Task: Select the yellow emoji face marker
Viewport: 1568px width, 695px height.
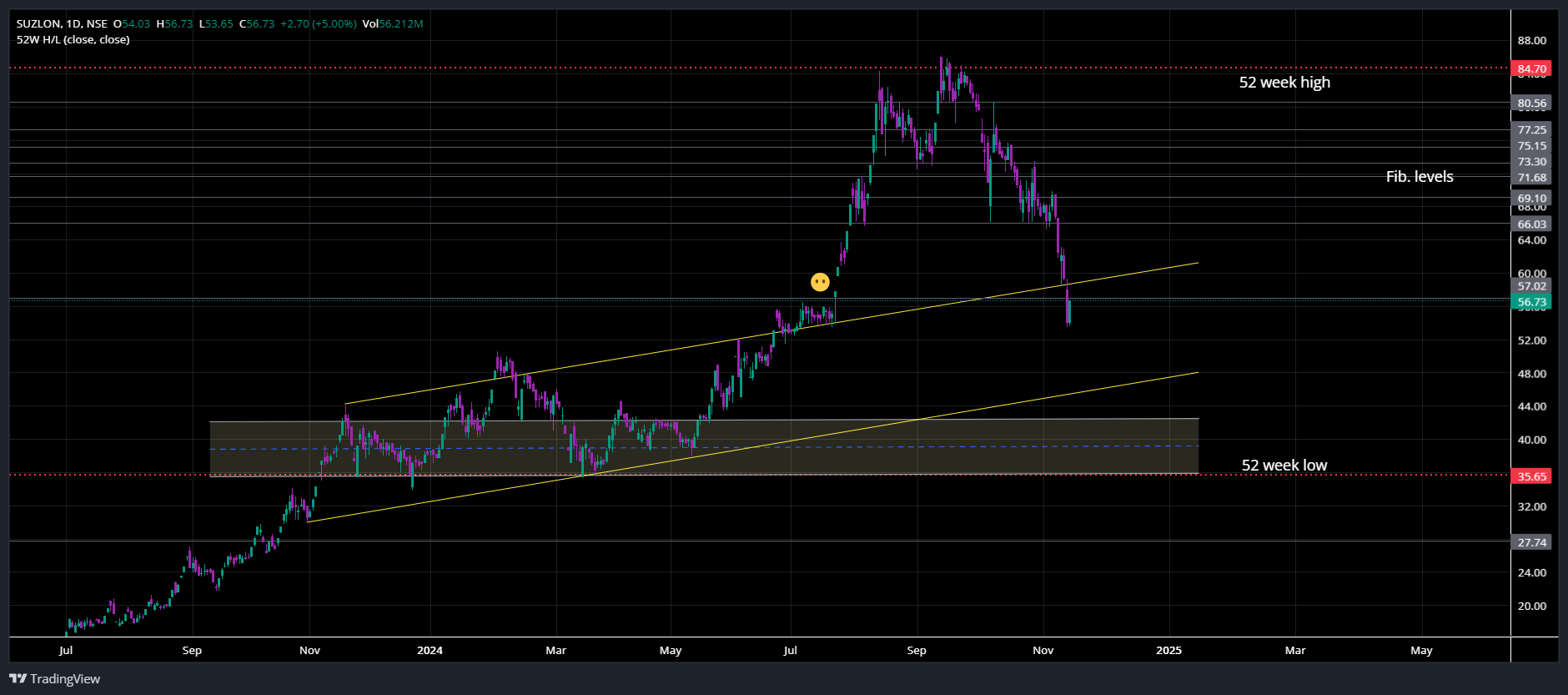Action: click(820, 282)
